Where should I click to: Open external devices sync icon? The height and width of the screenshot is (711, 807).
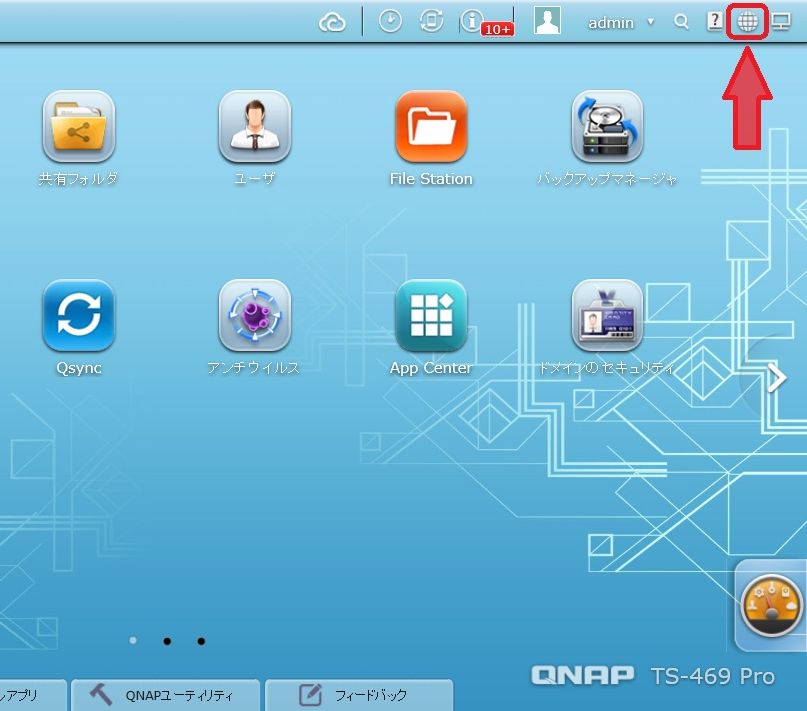click(x=431, y=22)
